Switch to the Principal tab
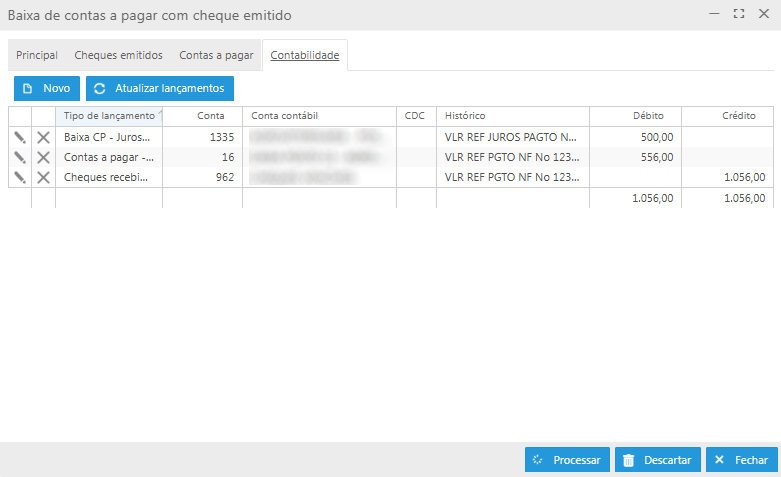The image size is (781, 477). click(x=37, y=55)
